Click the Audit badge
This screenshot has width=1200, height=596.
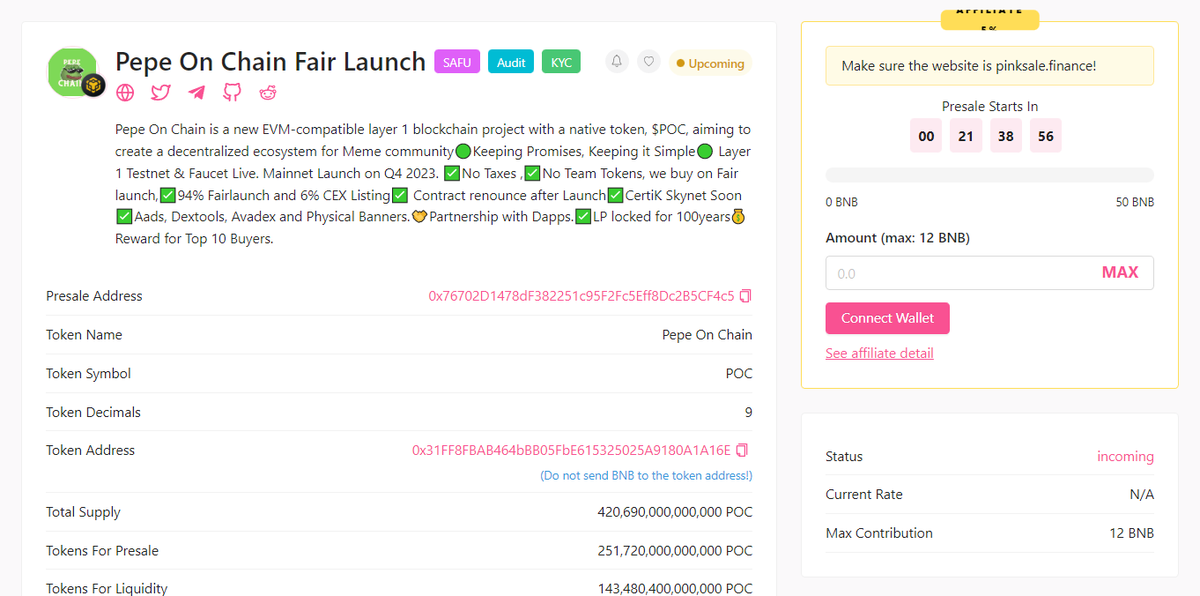pyautogui.click(x=511, y=62)
